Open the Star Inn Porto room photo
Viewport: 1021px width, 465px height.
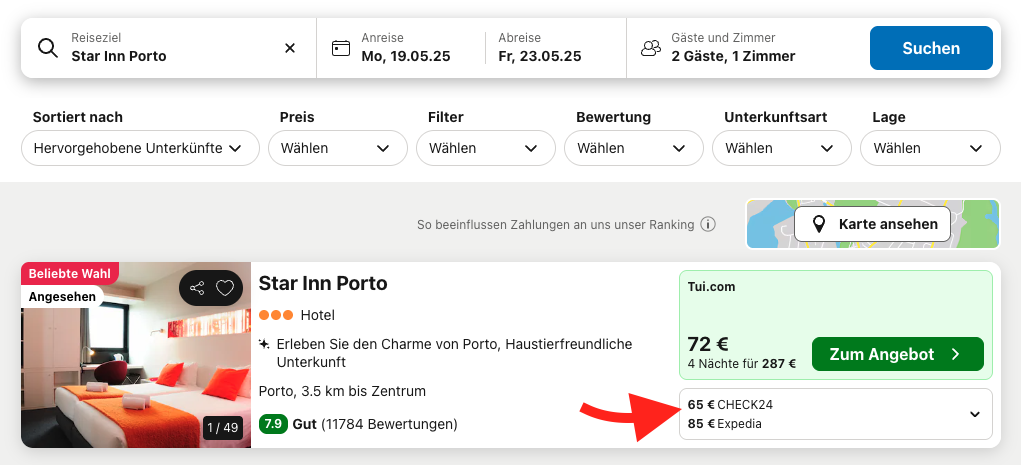(x=135, y=355)
